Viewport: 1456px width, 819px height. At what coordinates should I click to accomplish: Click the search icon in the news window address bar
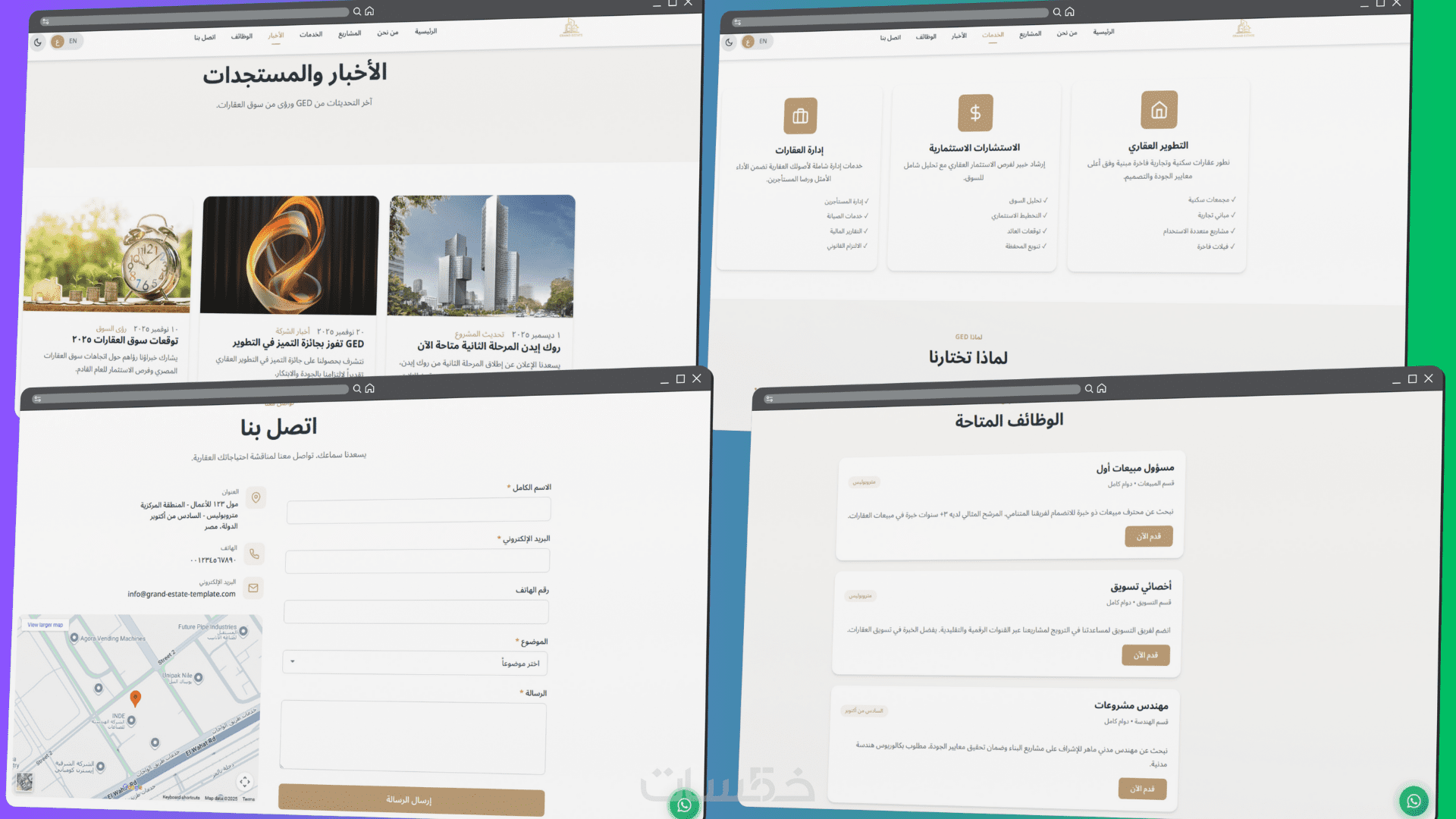click(x=357, y=11)
